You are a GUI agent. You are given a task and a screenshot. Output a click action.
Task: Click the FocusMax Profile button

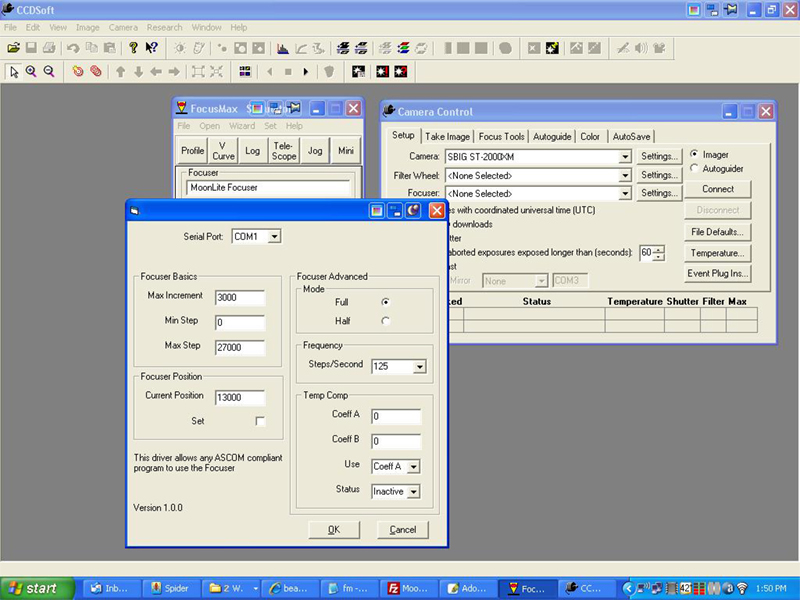point(192,151)
